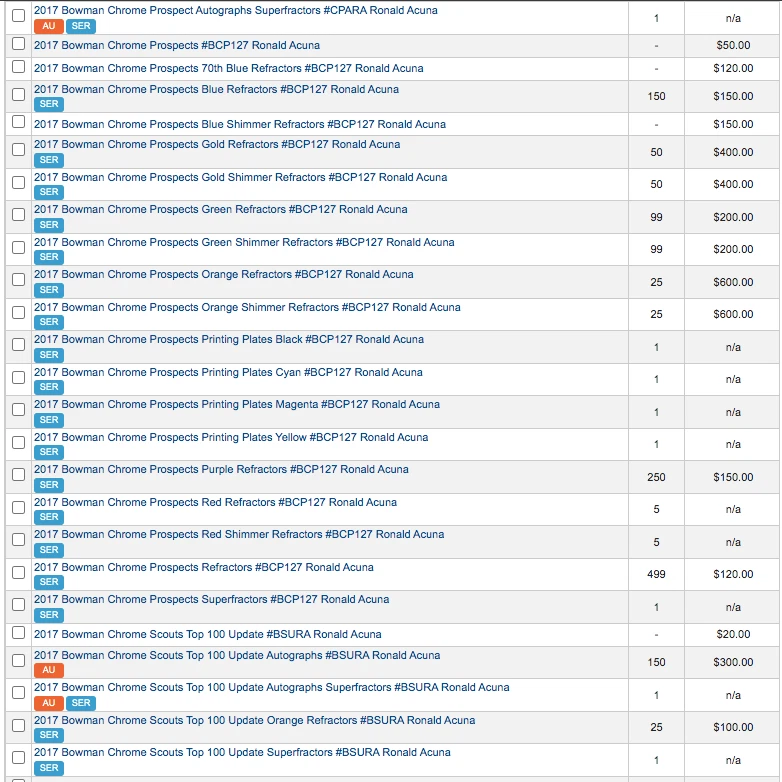Open Printing Plates Yellow card link
Viewport: 782px width, 782px height.
pyautogui.click(x=231, y=437)
